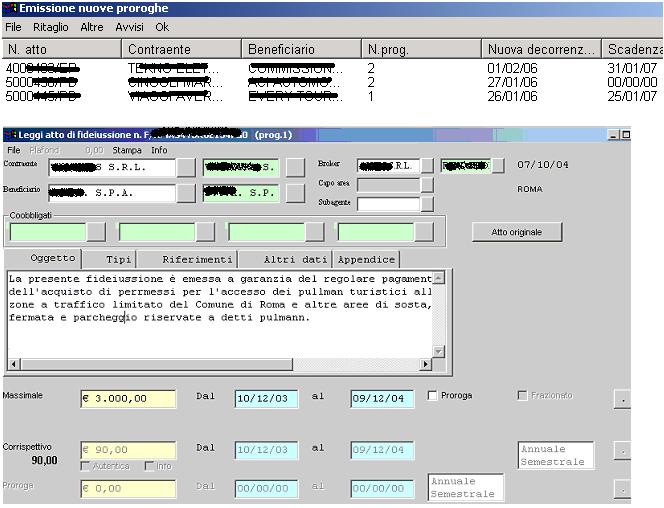The height and width of the screenshot is (508, 664).
Task: Click button after green Beneficiario field
Action: 295,193
